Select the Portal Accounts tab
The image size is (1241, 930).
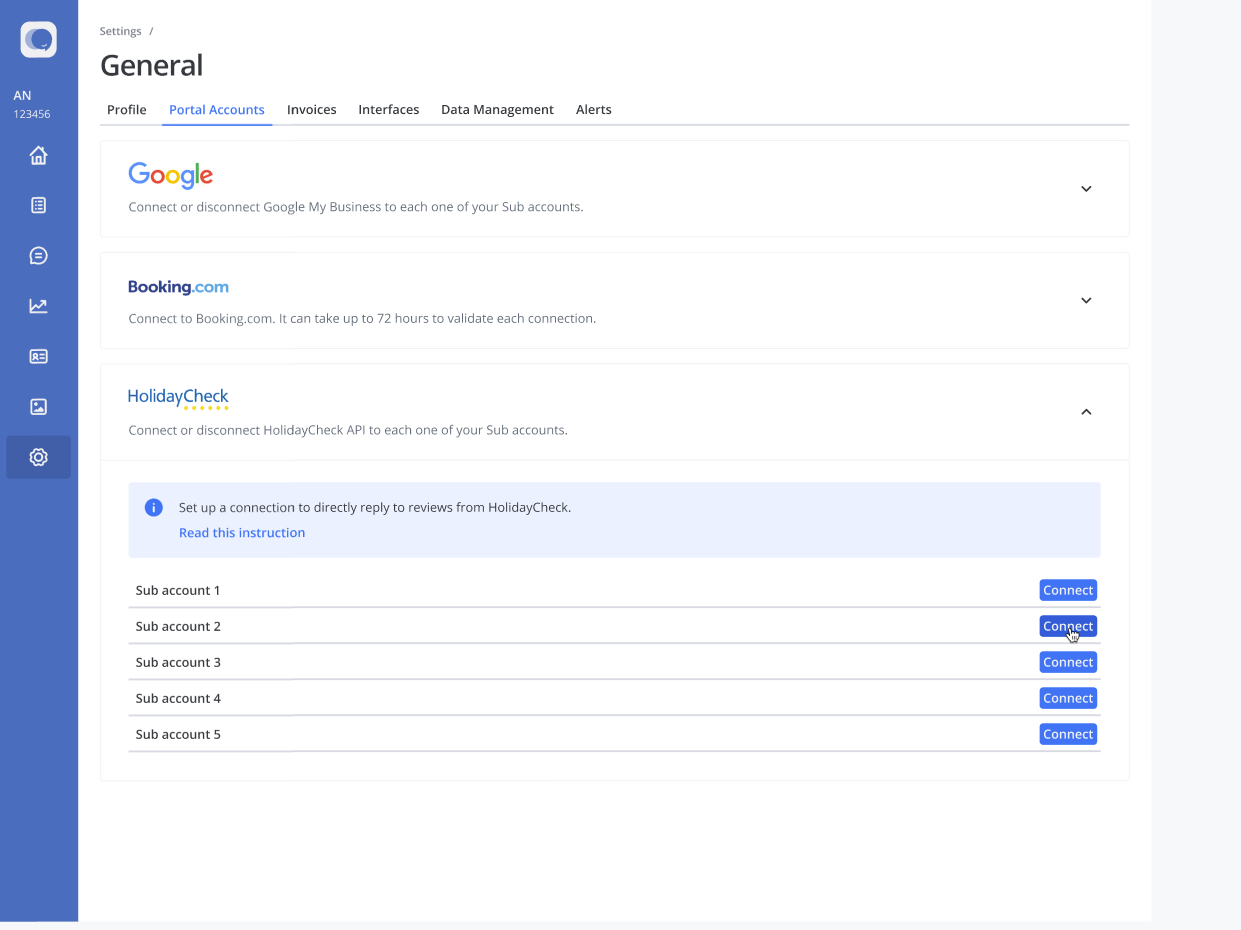tap(217, 110)
